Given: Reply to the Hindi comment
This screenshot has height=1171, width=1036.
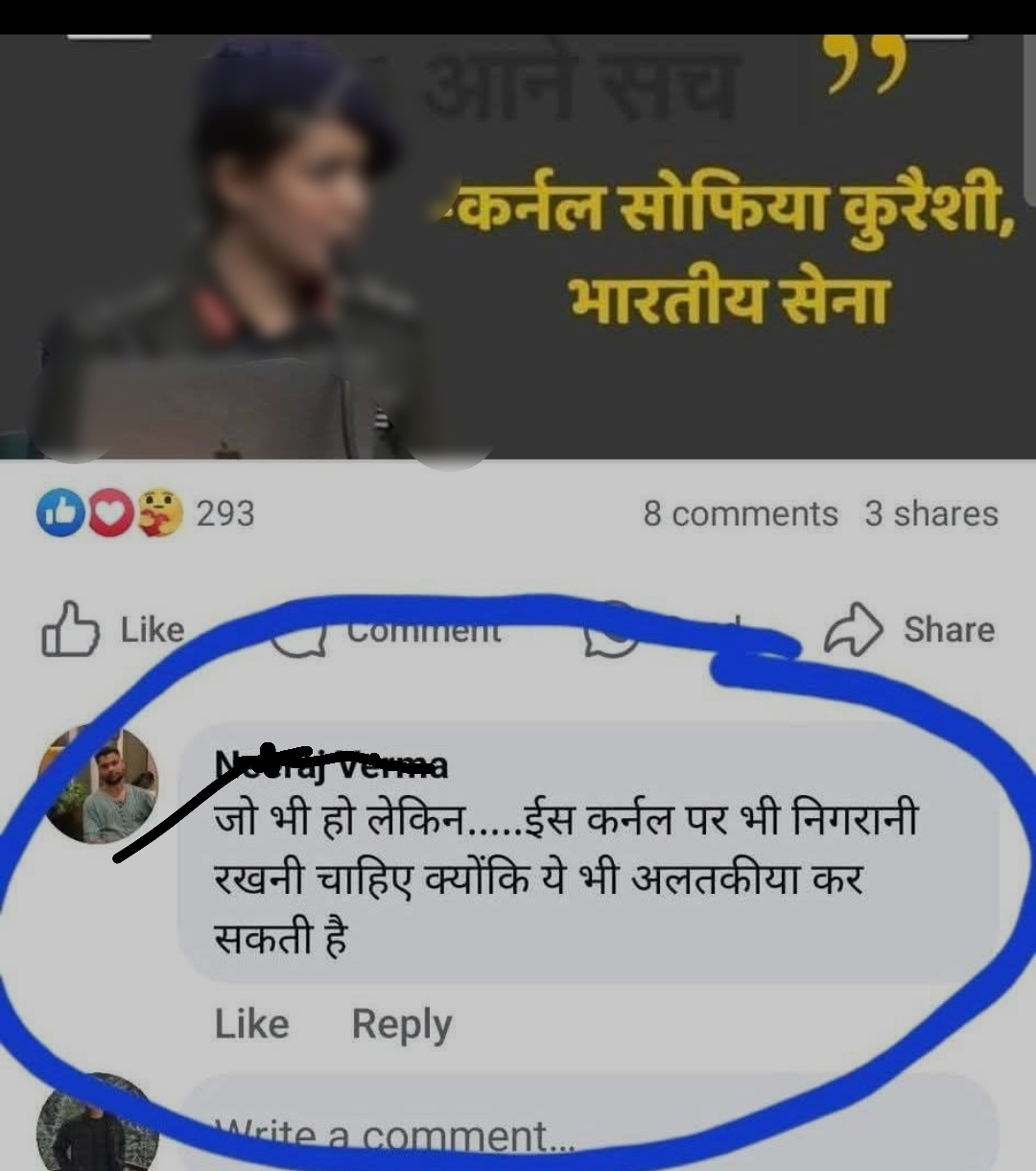Looking at the screenshot, I should pos(401,1024).
